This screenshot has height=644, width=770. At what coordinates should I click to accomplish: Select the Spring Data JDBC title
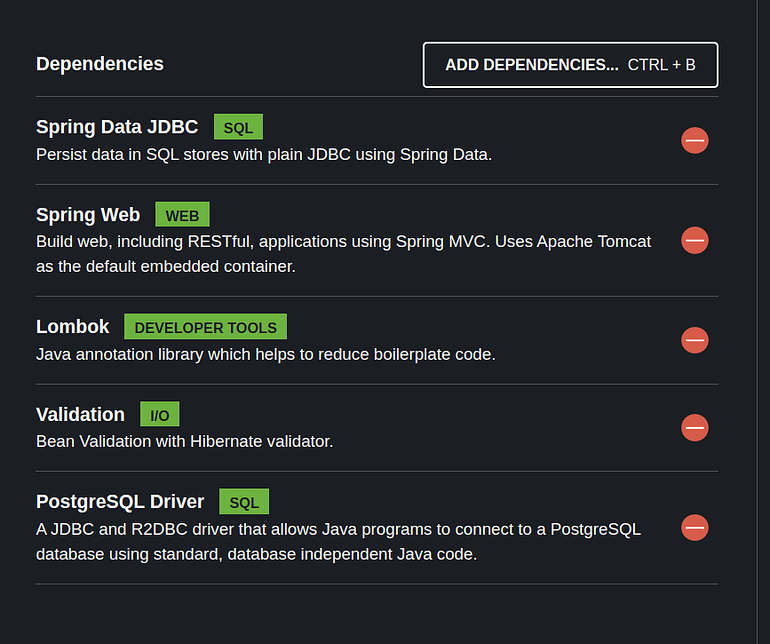[117, 127]
